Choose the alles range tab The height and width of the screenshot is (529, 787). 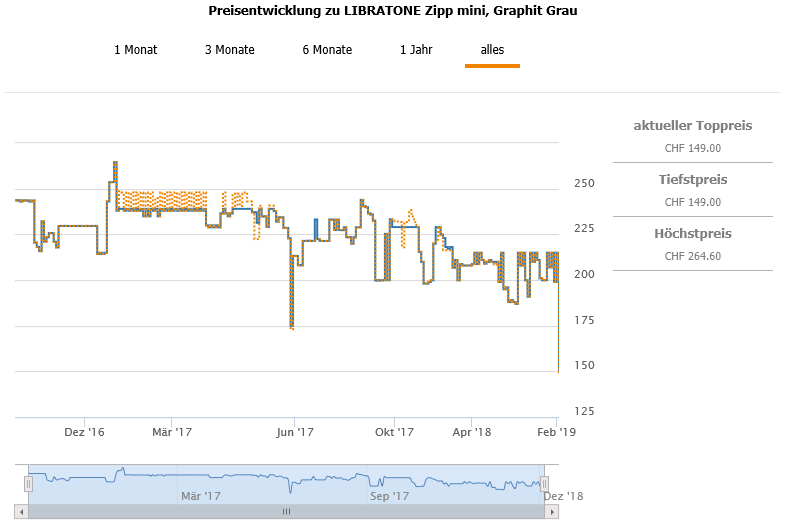(x=492, y=50)
